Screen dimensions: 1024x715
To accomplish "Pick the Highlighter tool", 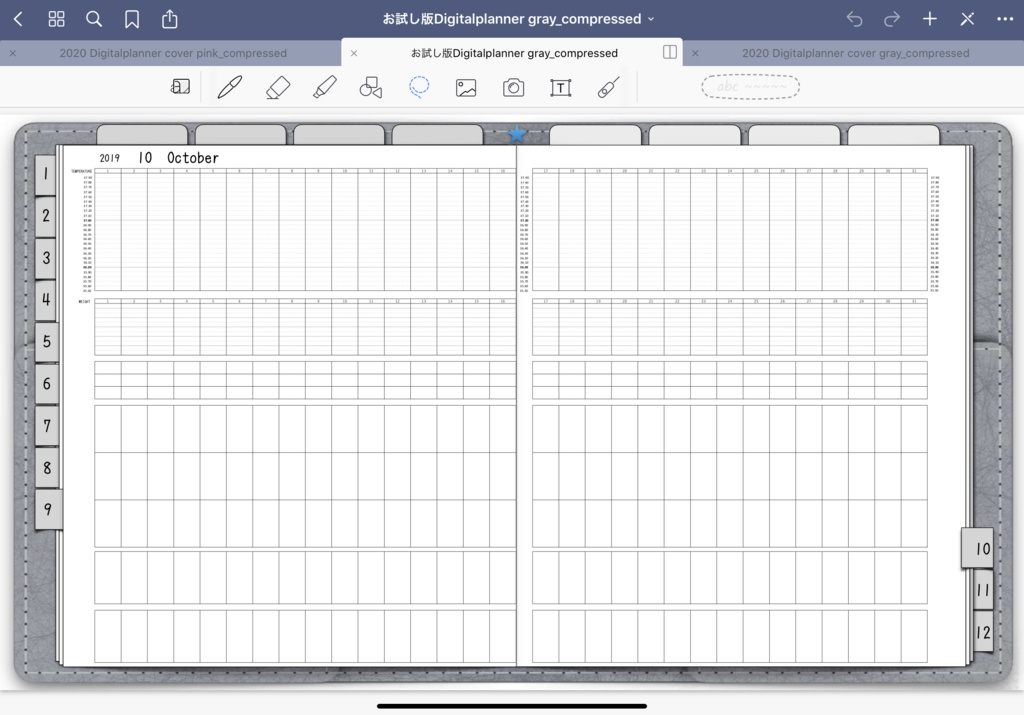I will (324, 87).
